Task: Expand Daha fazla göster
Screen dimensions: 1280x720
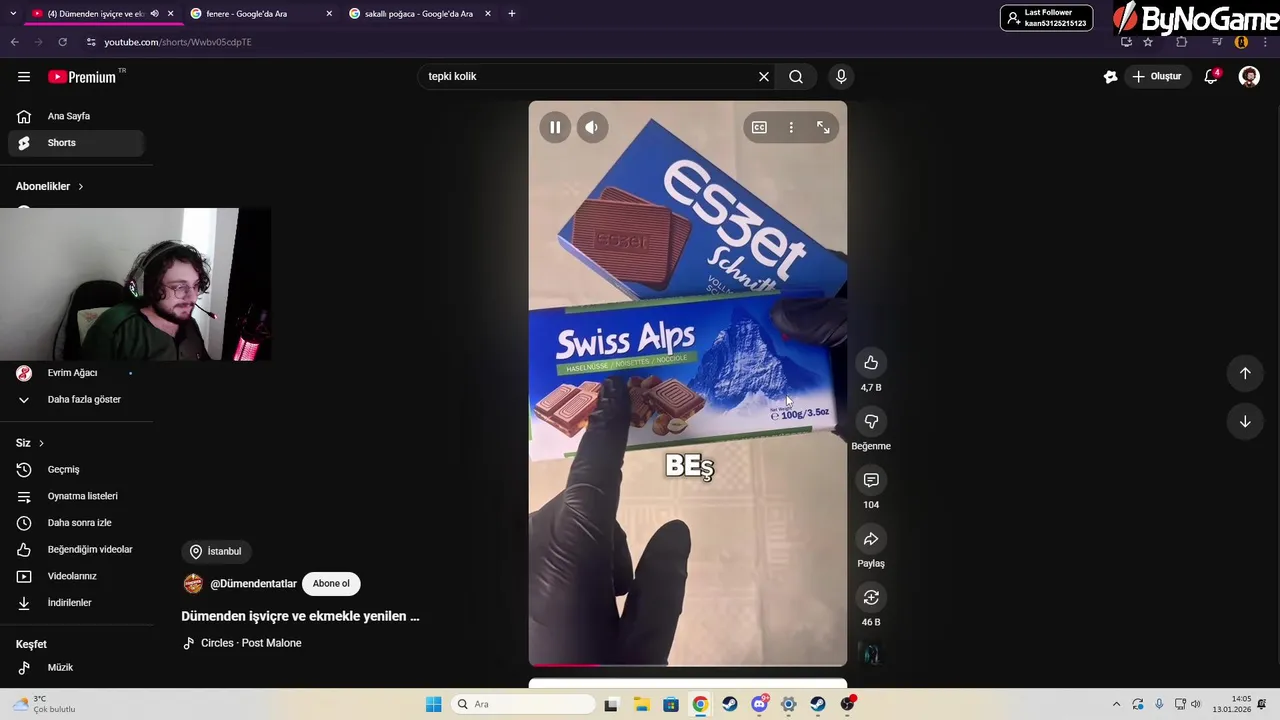Action: click(76, 400)
